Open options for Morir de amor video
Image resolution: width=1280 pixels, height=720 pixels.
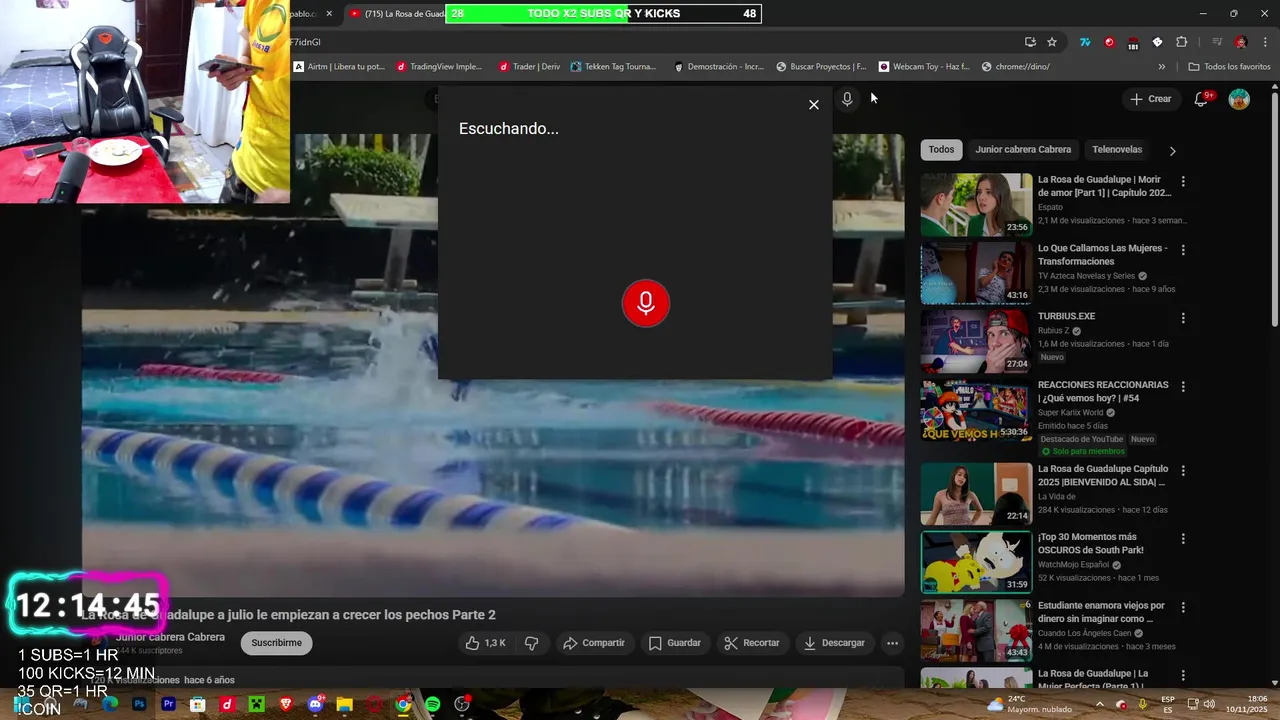click(x=1183, y=182)
